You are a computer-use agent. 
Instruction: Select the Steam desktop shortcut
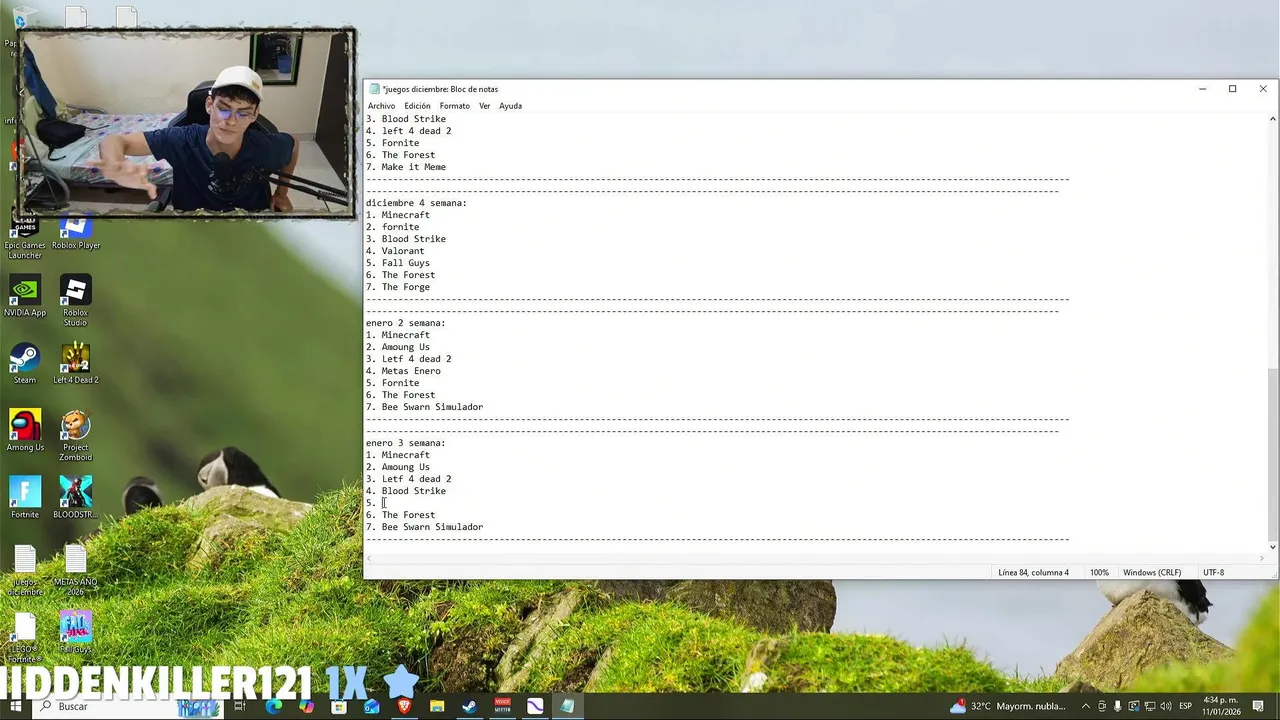(x=25, y=364)
